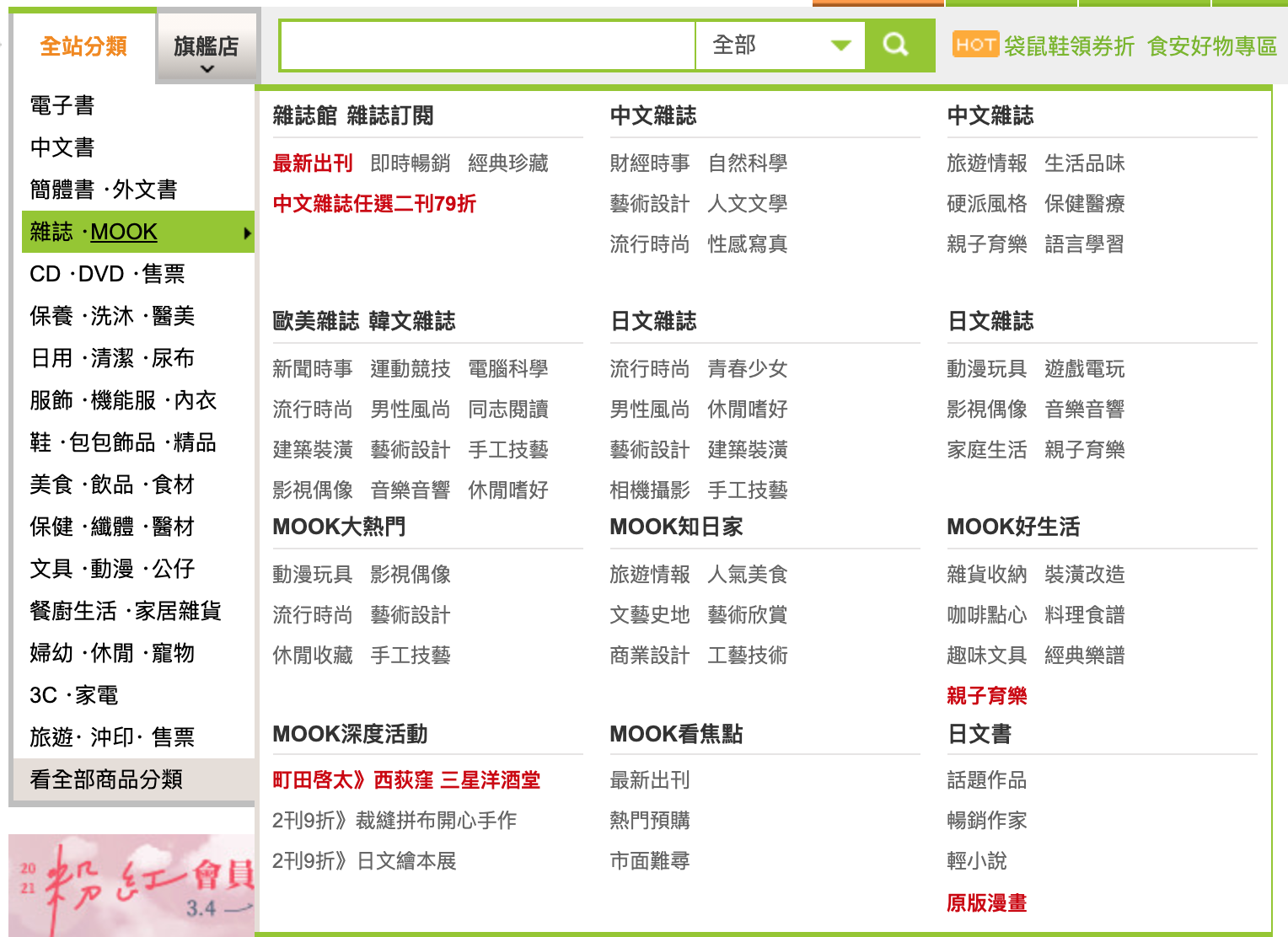Click the green magnifier search button

[x=896, y=45]
